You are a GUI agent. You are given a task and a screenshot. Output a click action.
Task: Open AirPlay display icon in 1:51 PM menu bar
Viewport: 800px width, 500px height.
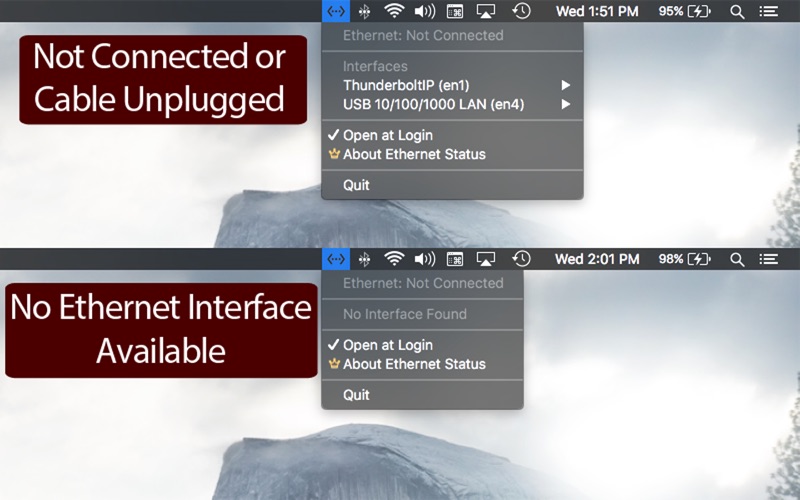tap(486, 11)
